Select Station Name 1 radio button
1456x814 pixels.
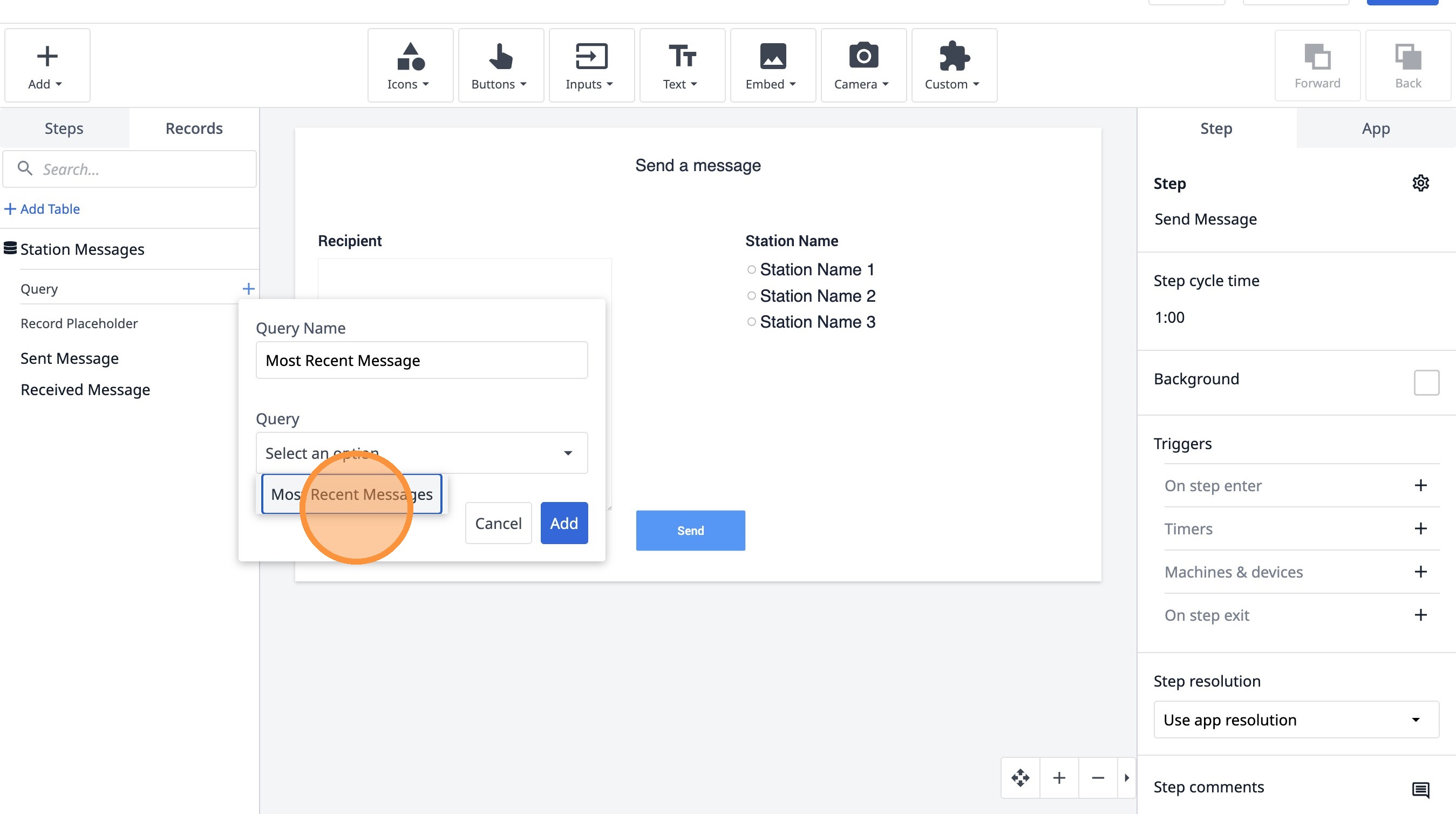point(751,270)
